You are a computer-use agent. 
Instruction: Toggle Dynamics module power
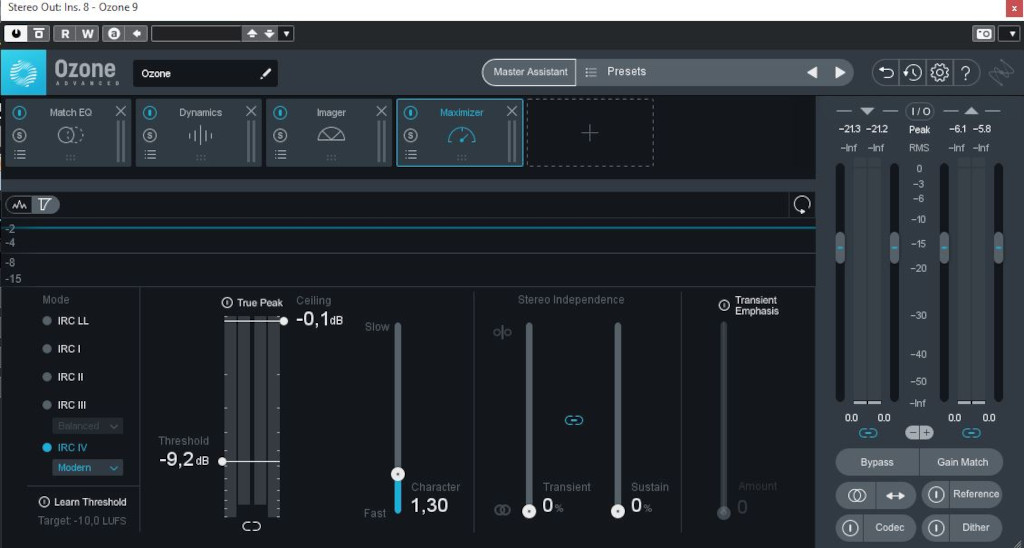[150, 112]
